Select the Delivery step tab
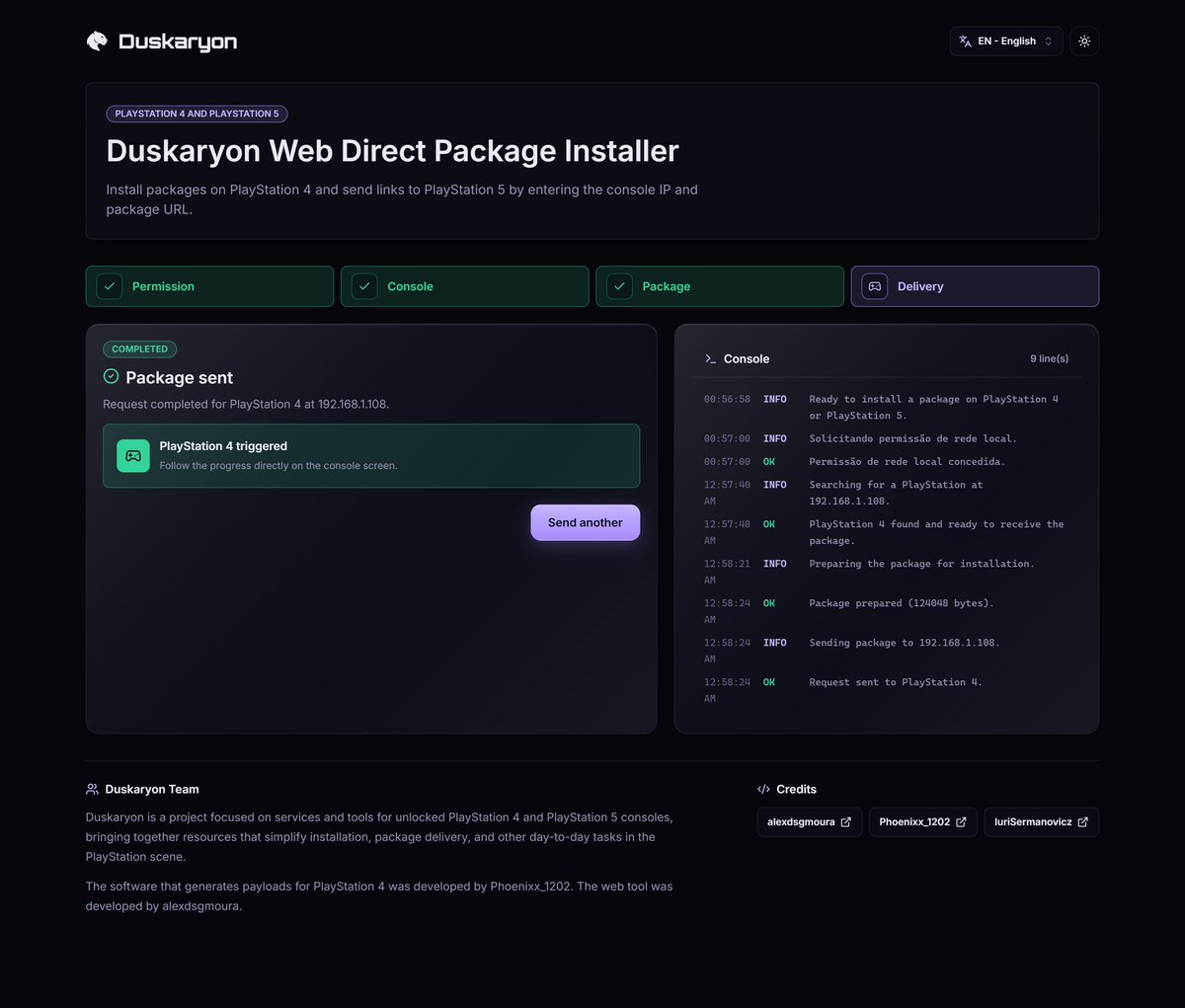Image resolution: width=1185 pixels, height=1008 pixels. (x=975, y=286)
